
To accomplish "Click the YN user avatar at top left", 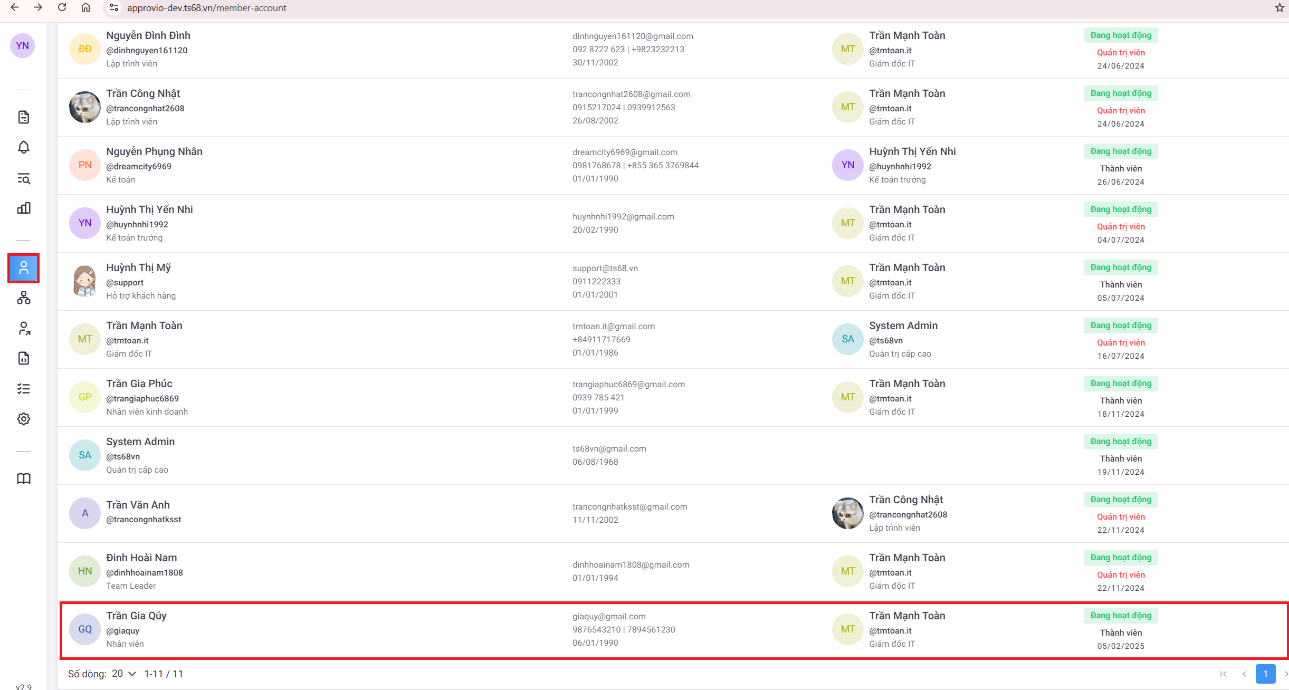I will [x=22, y=46].
